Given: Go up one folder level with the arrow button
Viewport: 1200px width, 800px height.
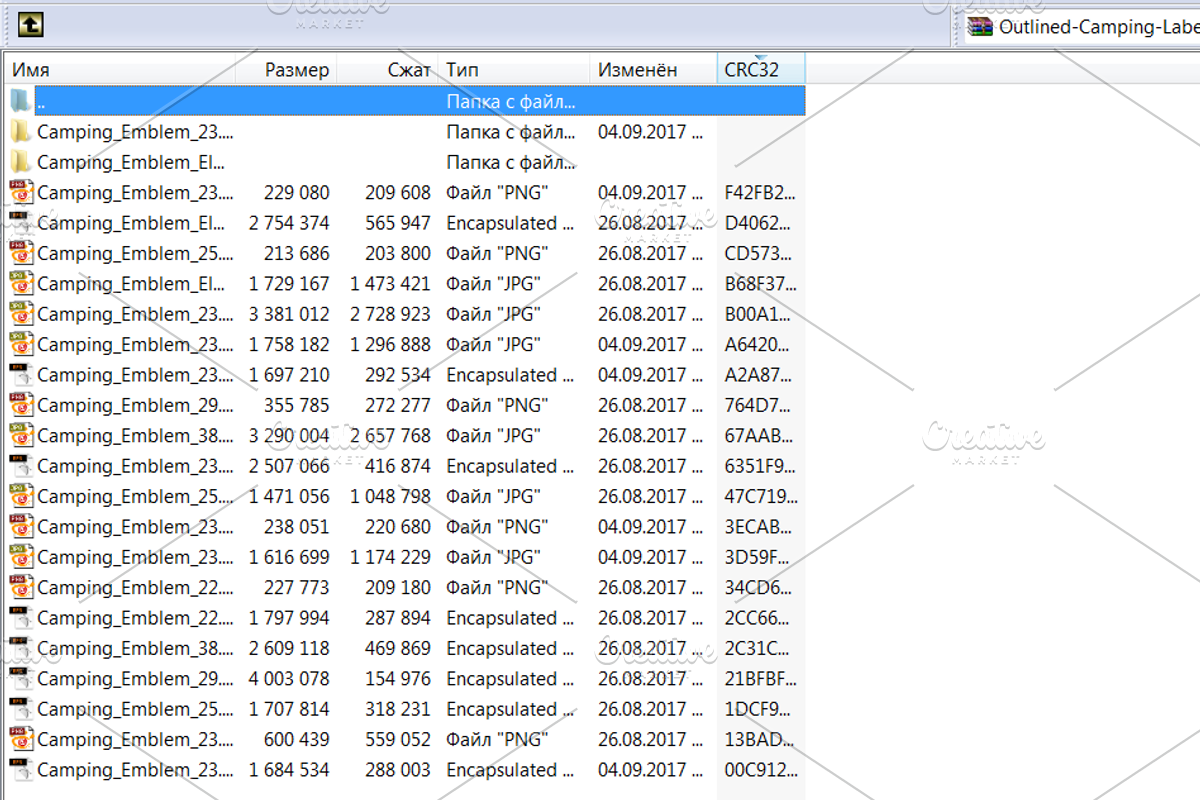Looking at the screenshot, I should click(x=31, y=24).
